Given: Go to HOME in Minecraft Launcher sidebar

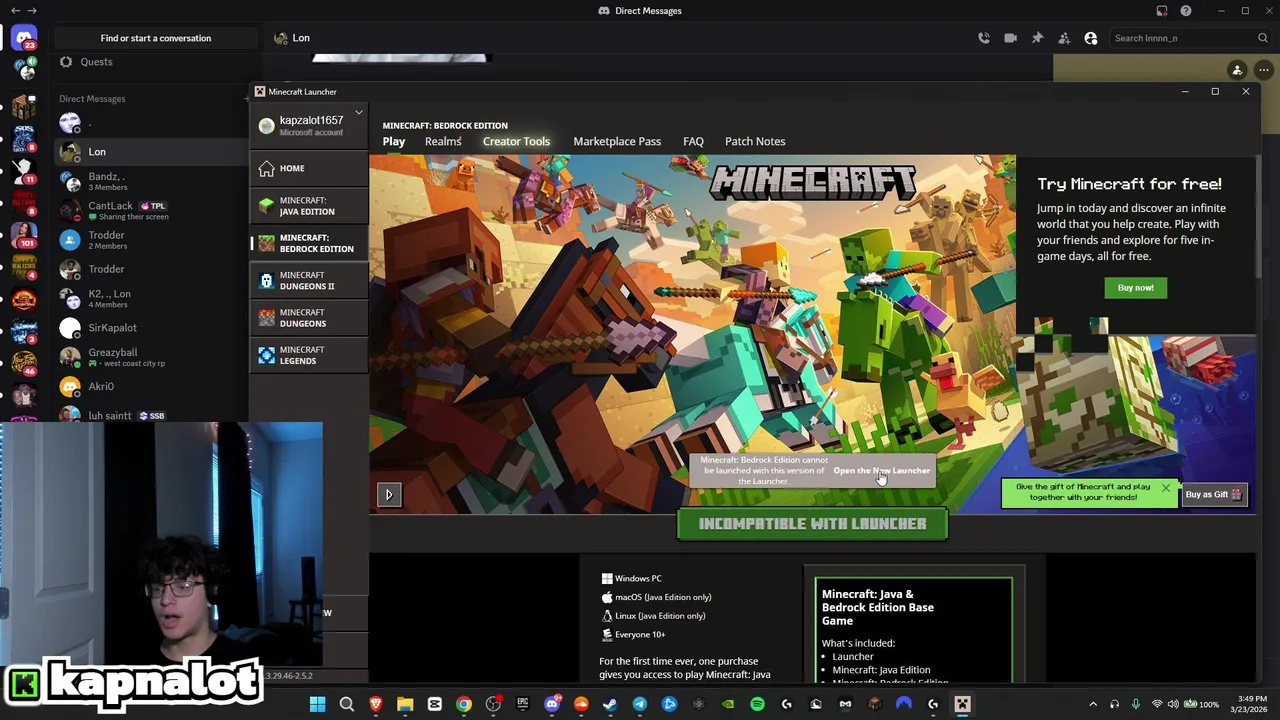Looking at the screenshot, I should (x=309, y=168).
